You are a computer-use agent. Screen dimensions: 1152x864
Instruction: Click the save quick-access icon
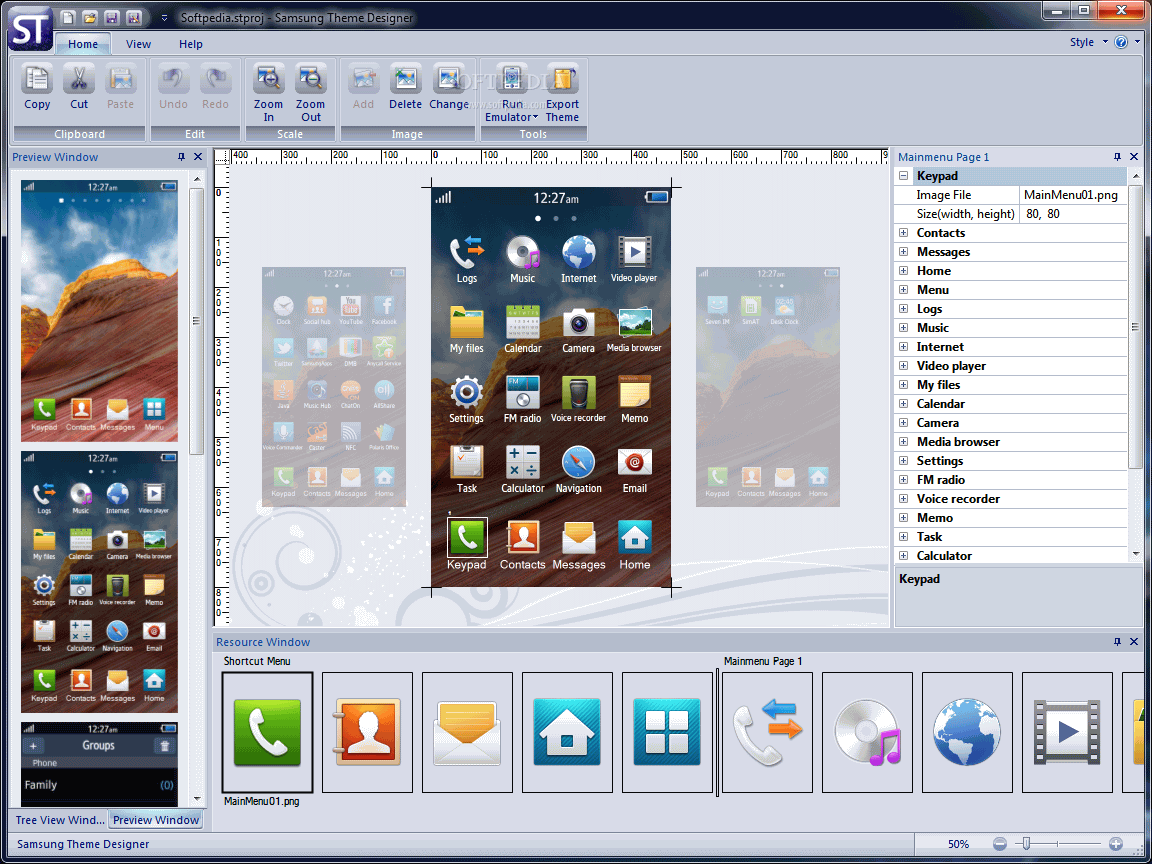click(x=111, y=17)
